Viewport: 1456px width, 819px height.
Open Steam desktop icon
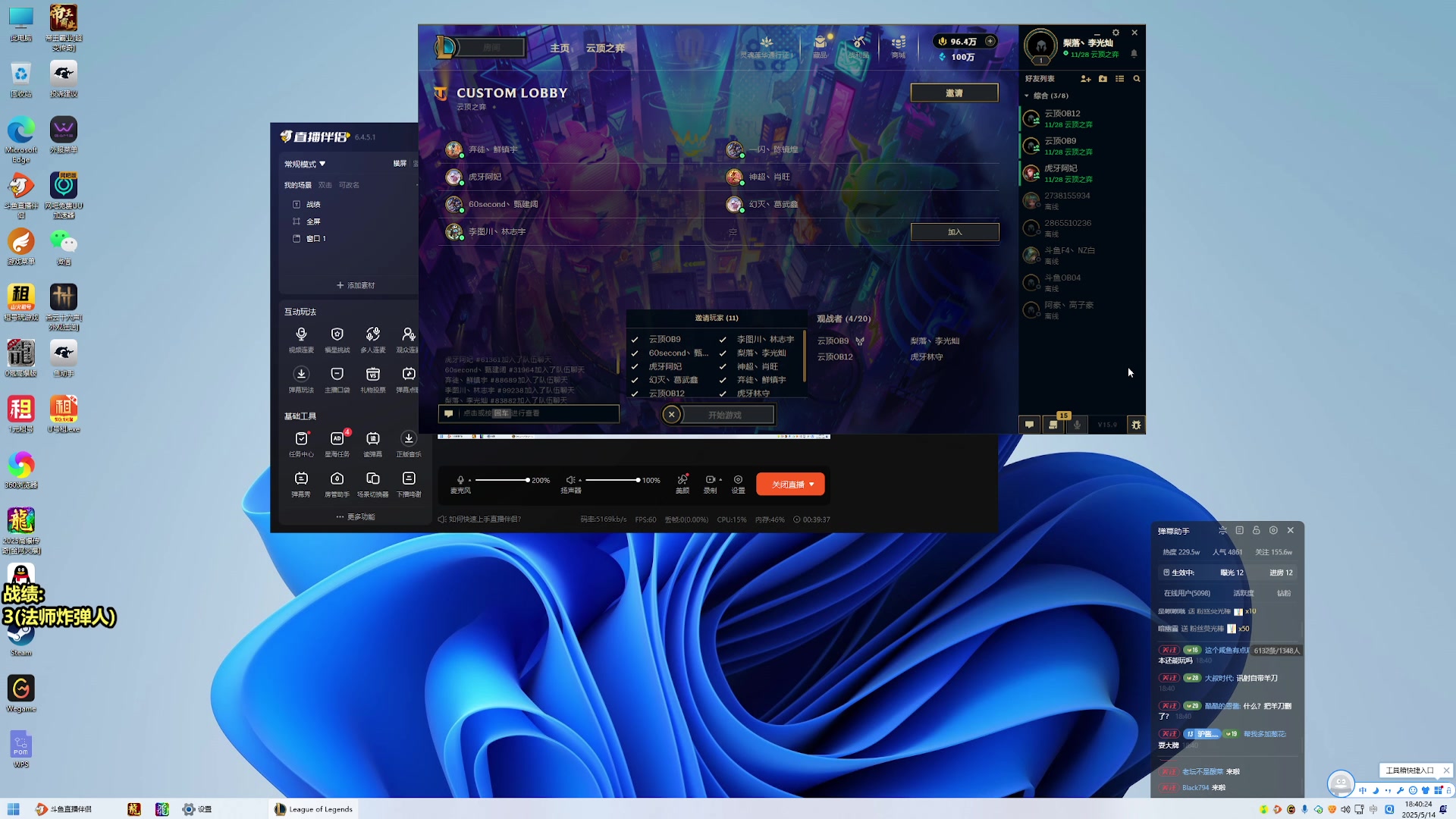tap(21, 639)
